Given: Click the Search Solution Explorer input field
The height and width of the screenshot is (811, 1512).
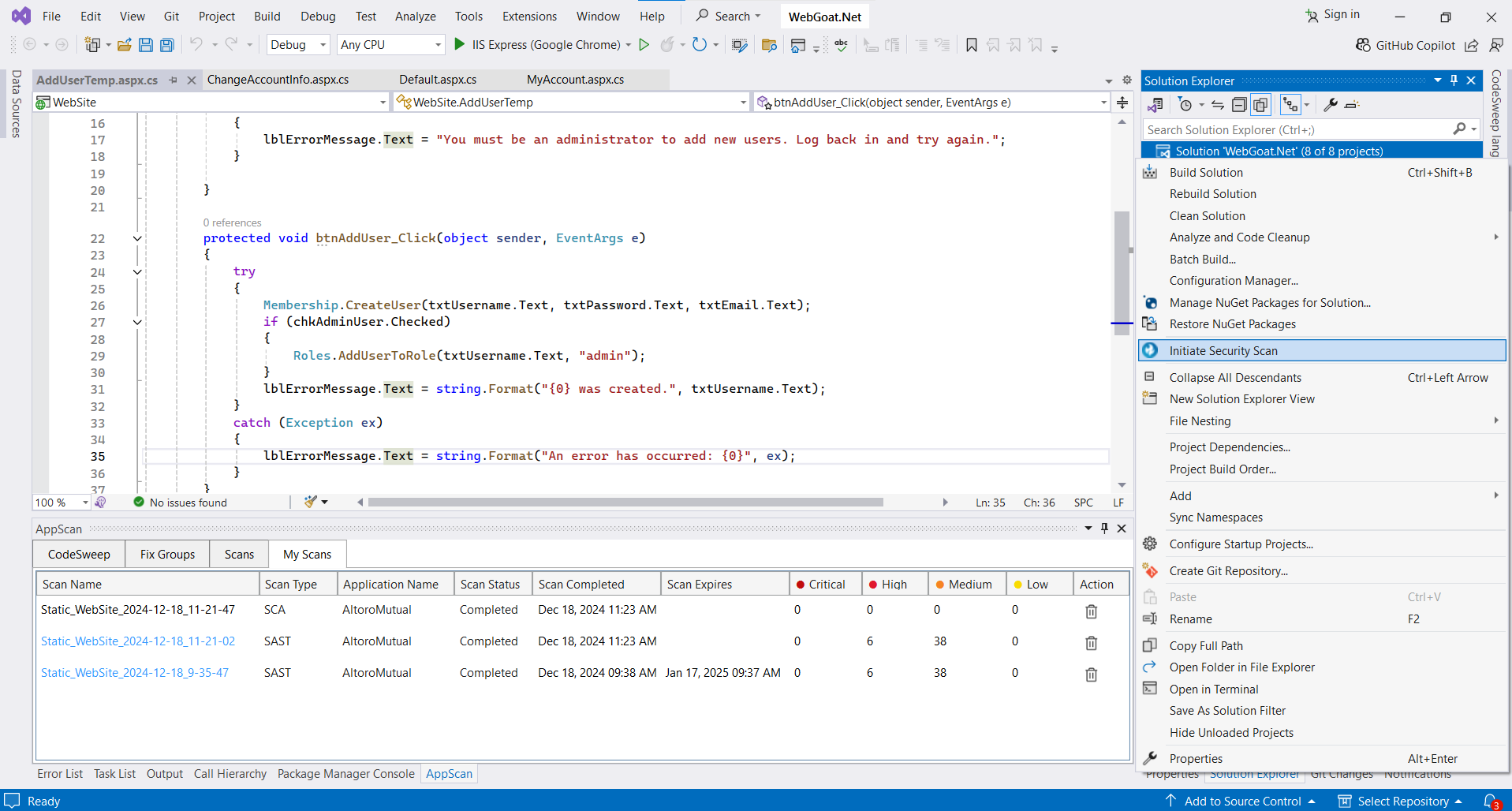Looking at the screenshot, I should (x=1298, y=129).
